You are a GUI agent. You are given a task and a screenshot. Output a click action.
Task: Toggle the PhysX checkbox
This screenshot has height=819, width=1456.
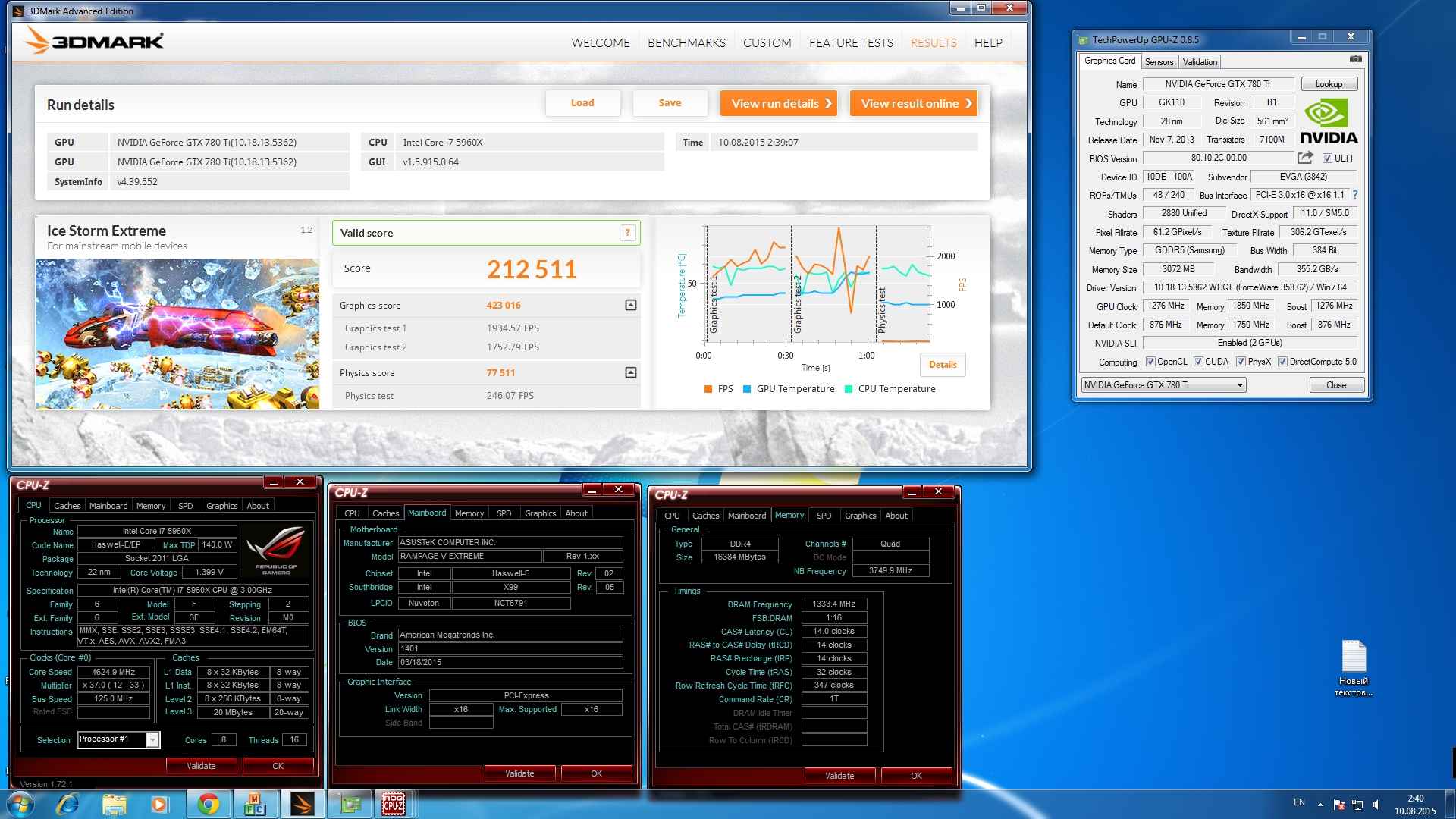[x=1241, y=362]
